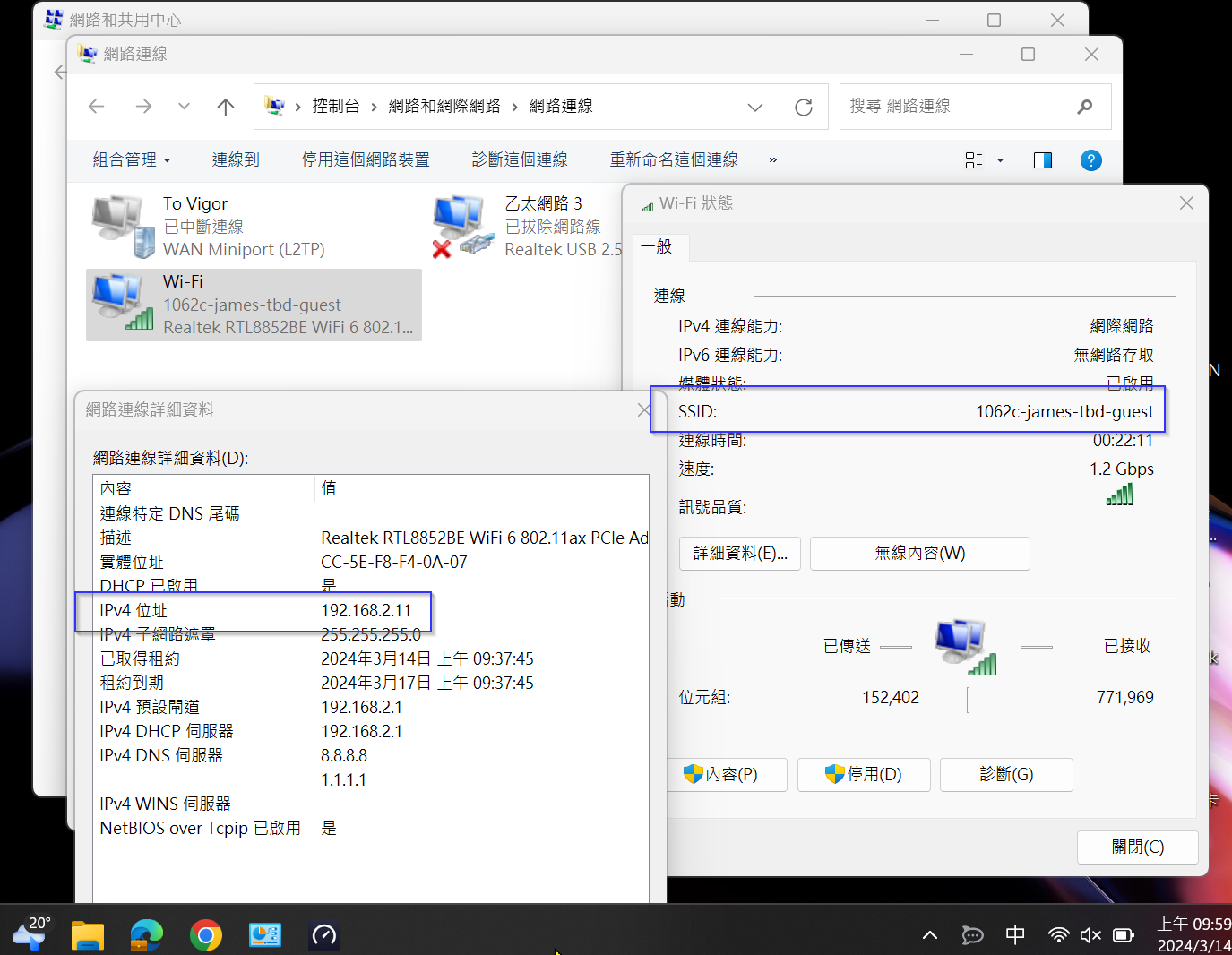Open Google Chrome from taskbar
The image size is (1232, 955).
coord(206,935)
